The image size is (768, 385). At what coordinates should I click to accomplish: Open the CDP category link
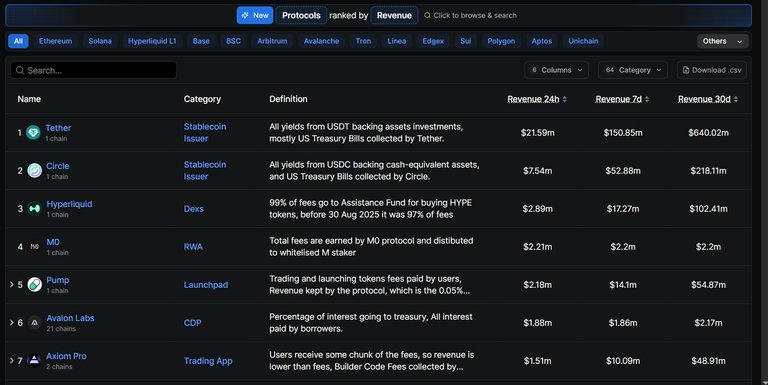tap(192, 323)
